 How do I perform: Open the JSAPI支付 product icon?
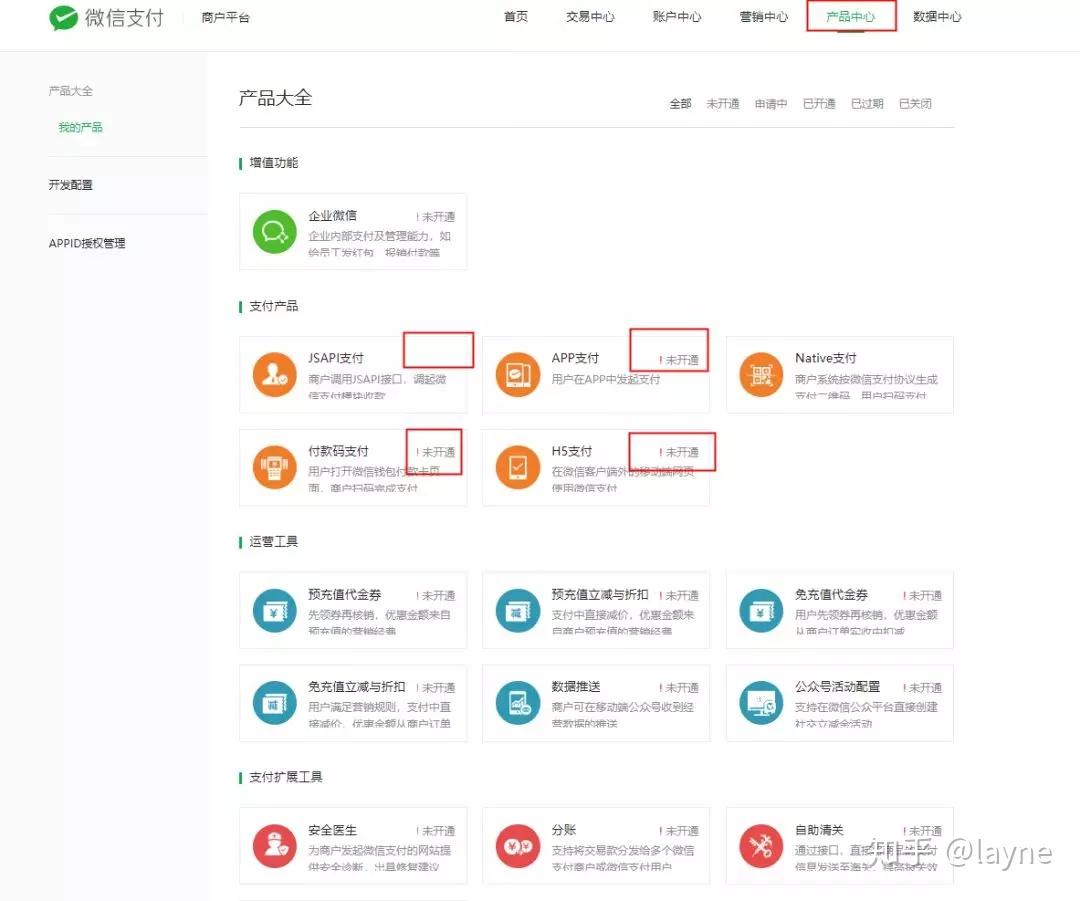click(x=274, y=375)
